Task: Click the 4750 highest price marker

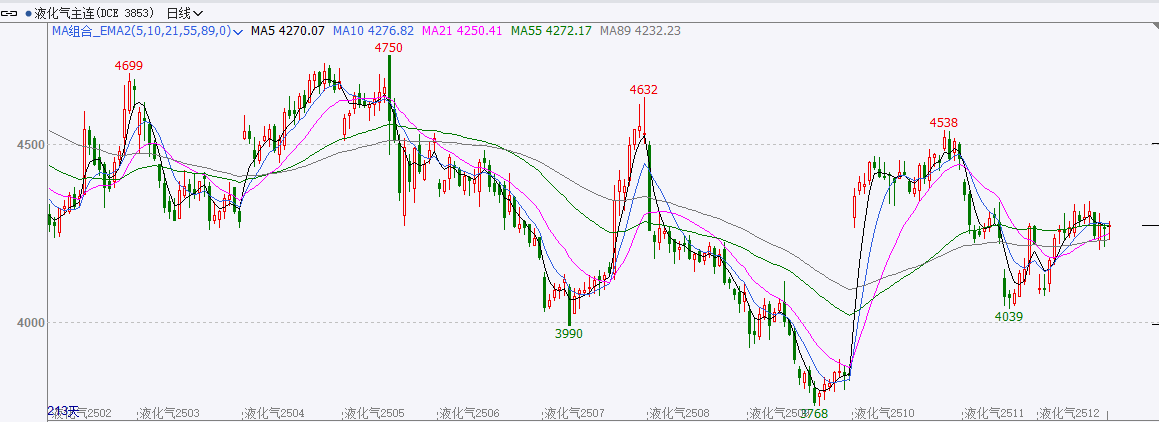Action: coord(388,47)
